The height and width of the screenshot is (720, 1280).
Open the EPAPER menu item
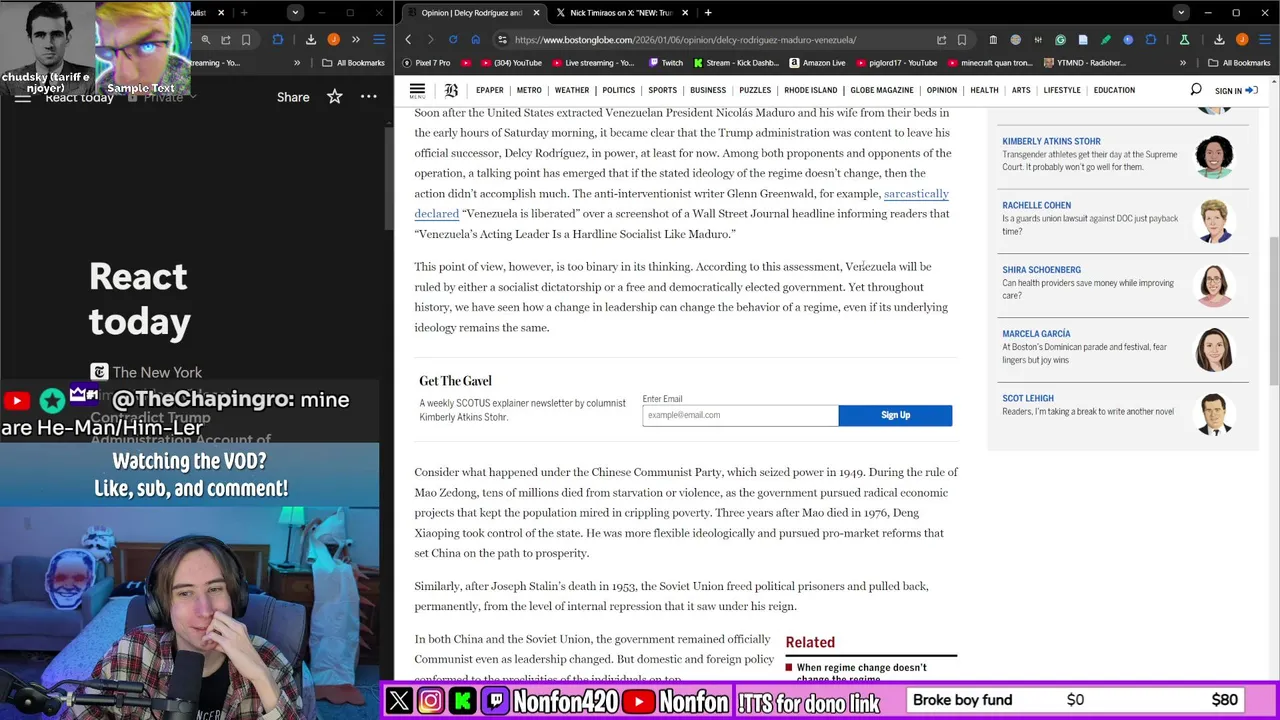(489, 90)
